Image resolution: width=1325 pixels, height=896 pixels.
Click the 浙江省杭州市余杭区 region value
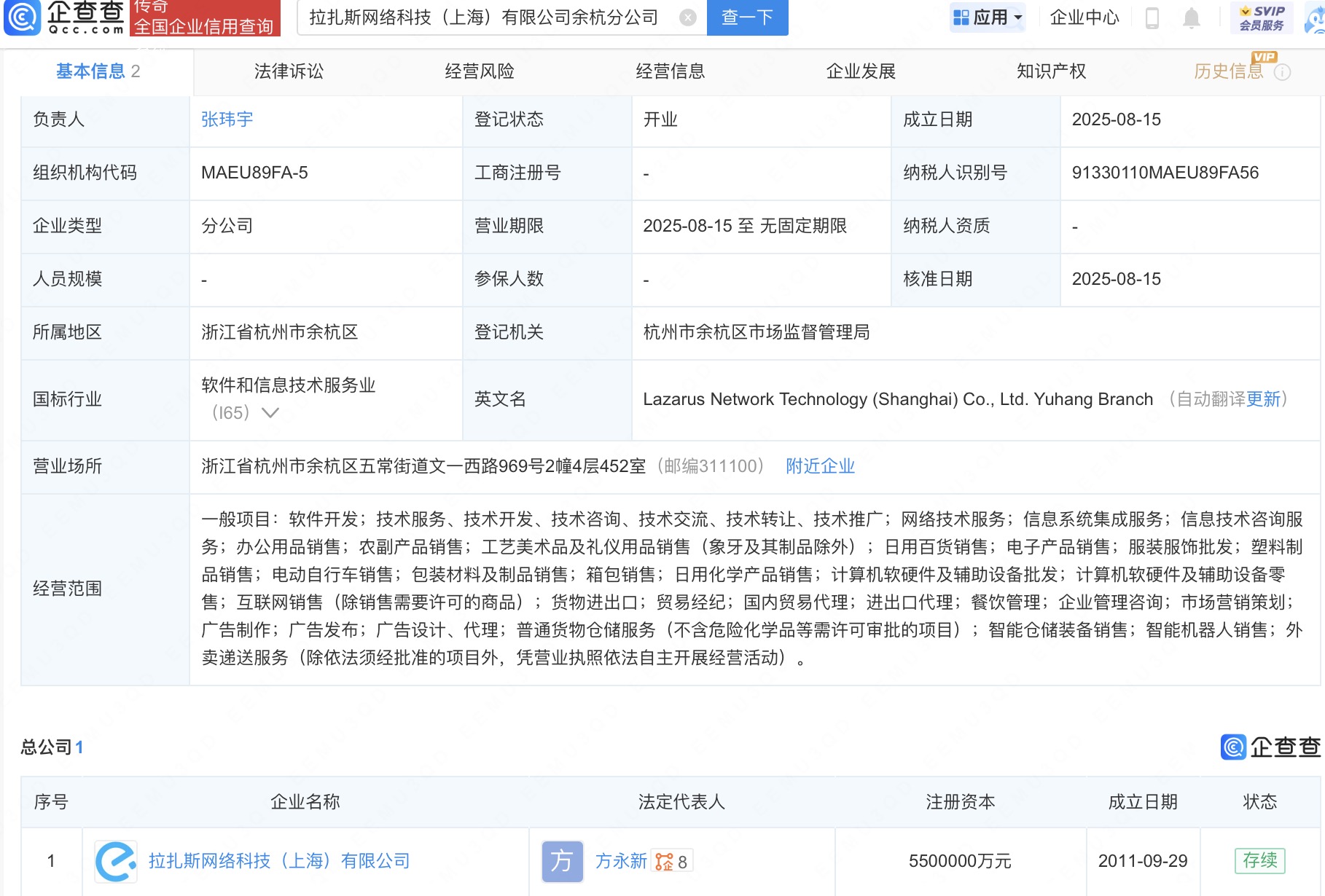280,332
